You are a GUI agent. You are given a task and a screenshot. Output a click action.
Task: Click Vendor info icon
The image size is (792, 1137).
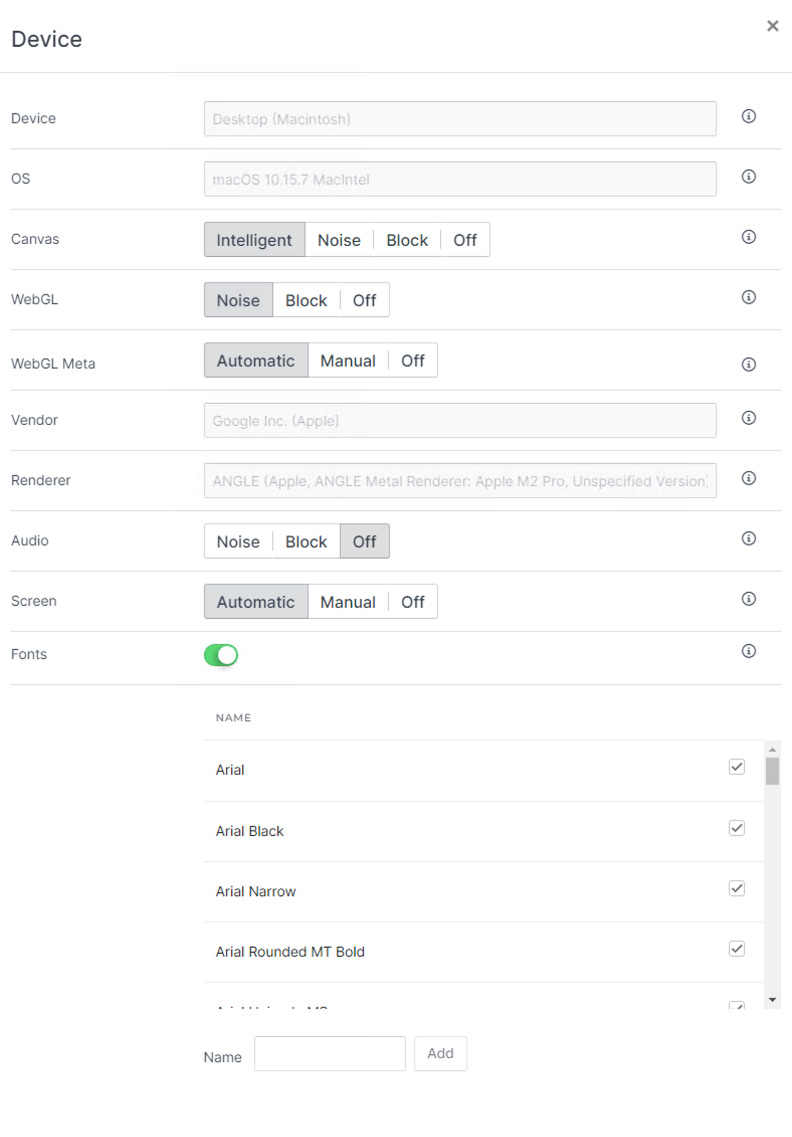pos(748,418)
